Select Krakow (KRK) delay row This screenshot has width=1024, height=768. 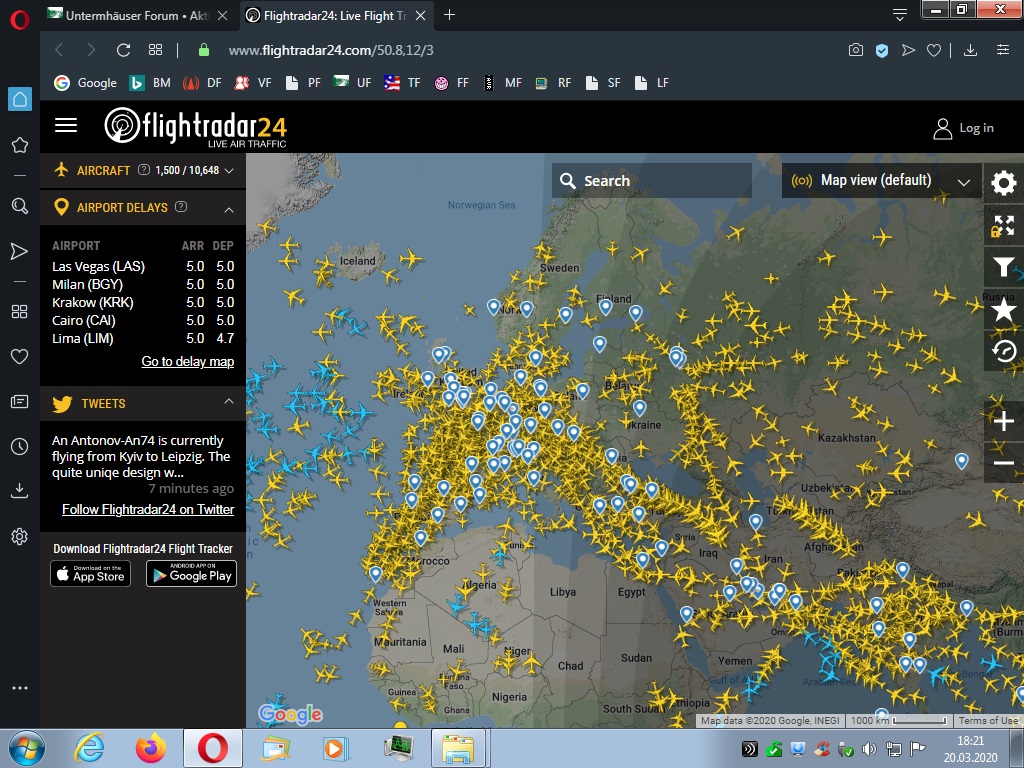point(143,302)
